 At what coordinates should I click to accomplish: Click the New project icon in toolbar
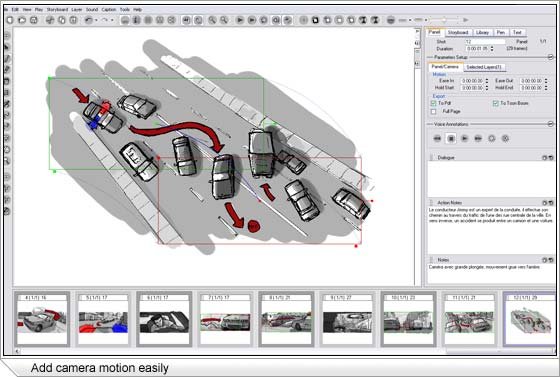[x=10, y=20]
